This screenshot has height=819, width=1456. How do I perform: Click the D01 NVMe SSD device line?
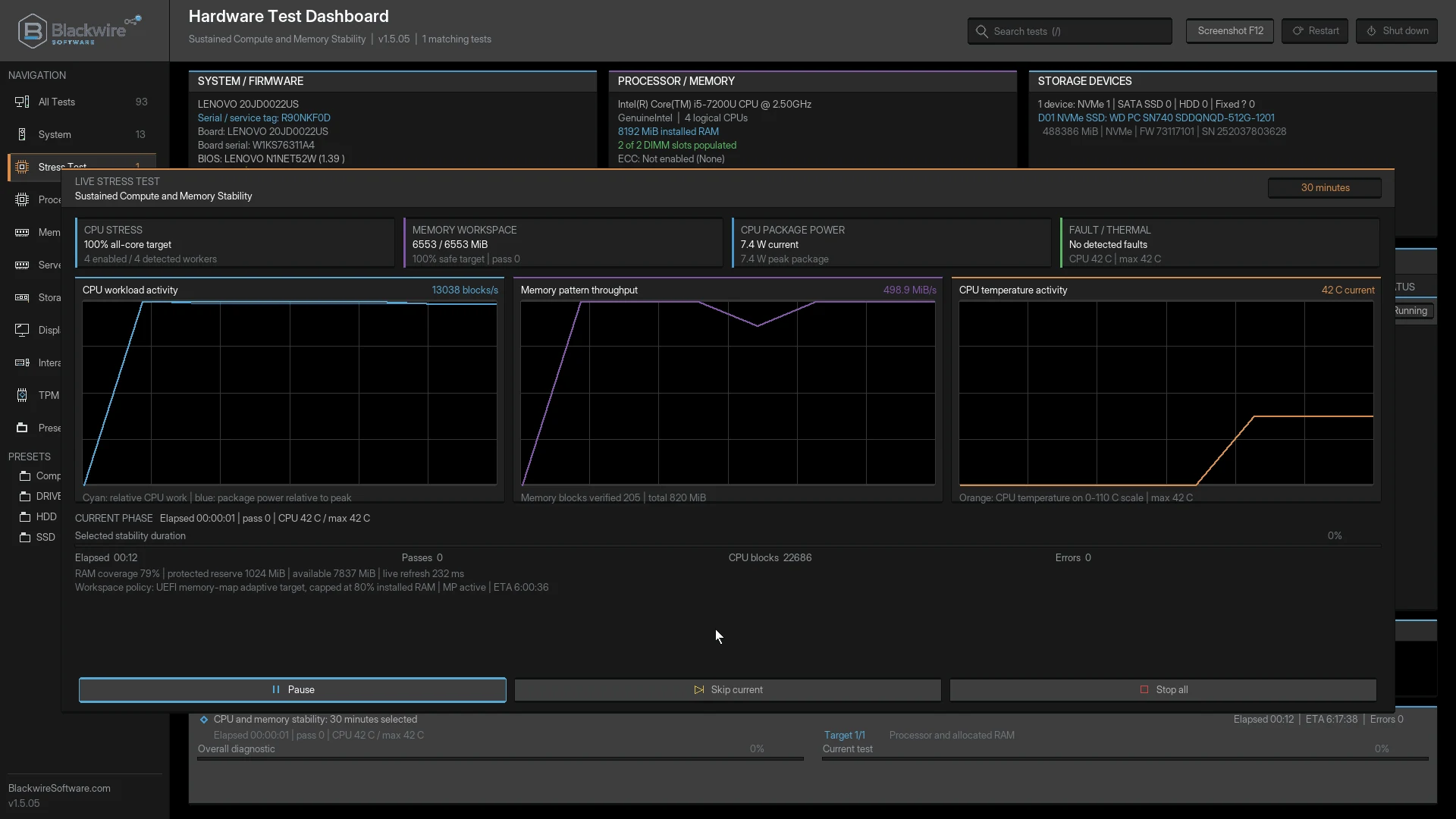(1156, 118)
